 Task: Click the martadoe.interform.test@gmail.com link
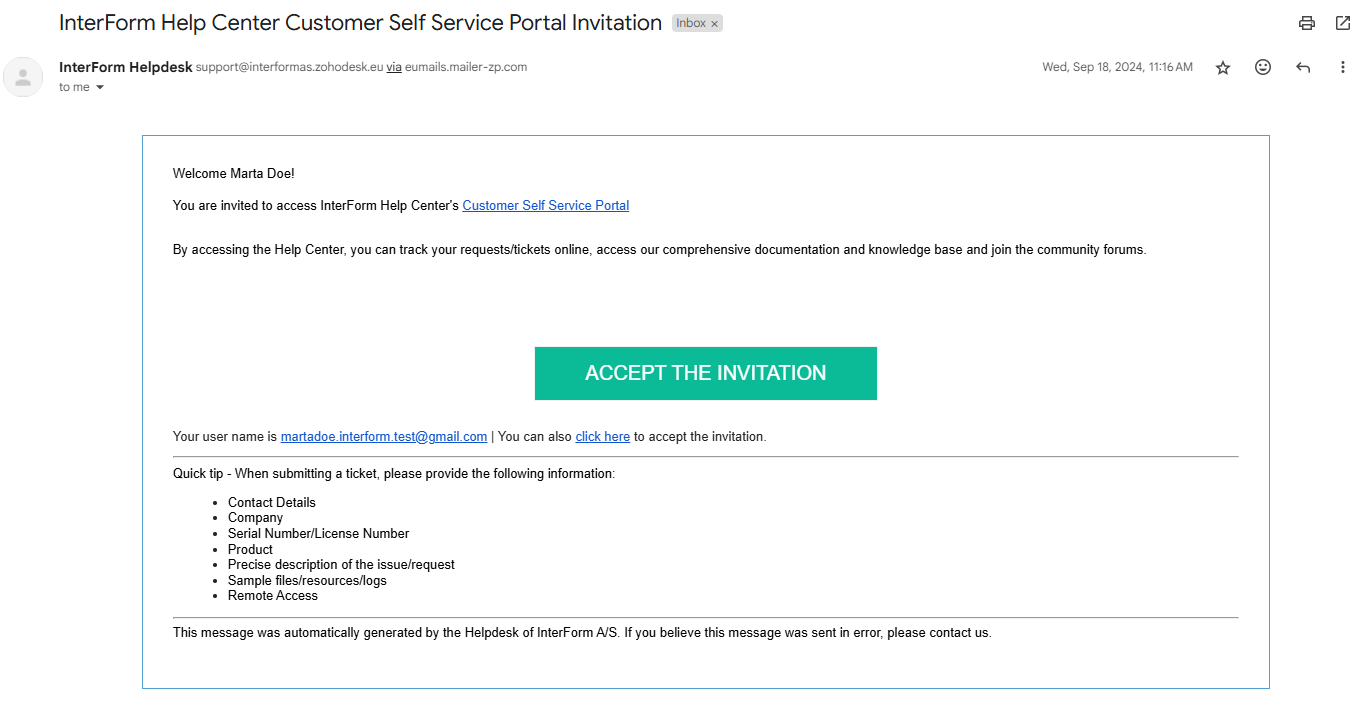point(384,437)
